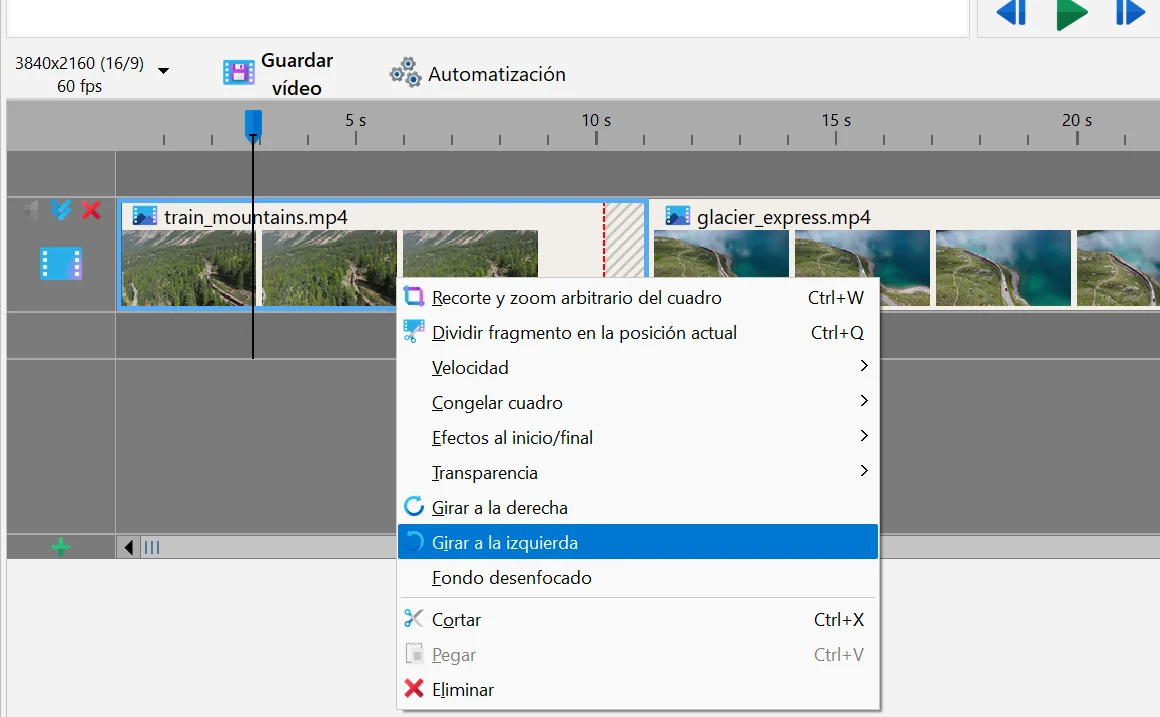Expand the Velocidad submenu
The image size is (1160, 717).
point(638,367)
